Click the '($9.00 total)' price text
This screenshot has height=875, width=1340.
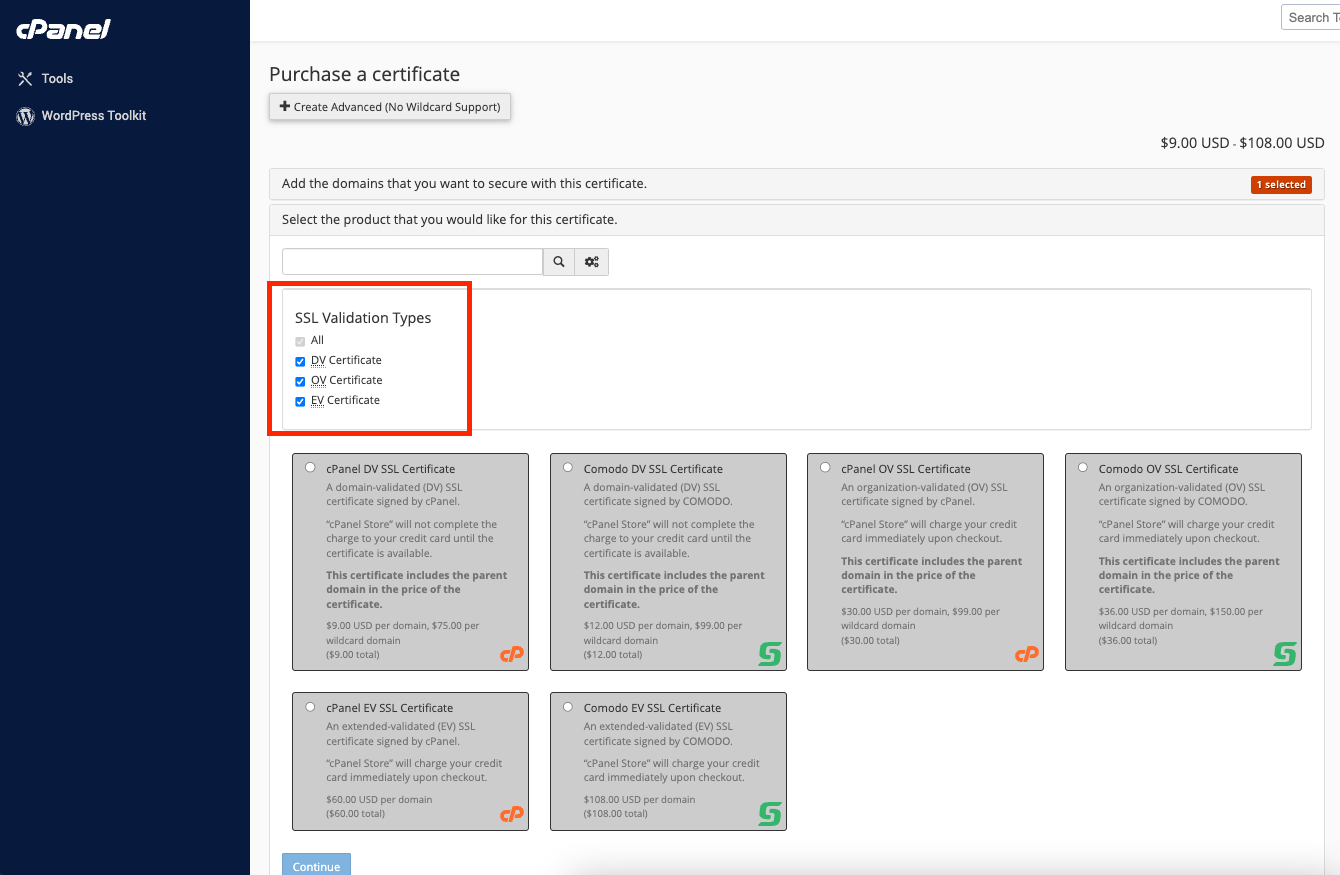(x=353, y=655)
